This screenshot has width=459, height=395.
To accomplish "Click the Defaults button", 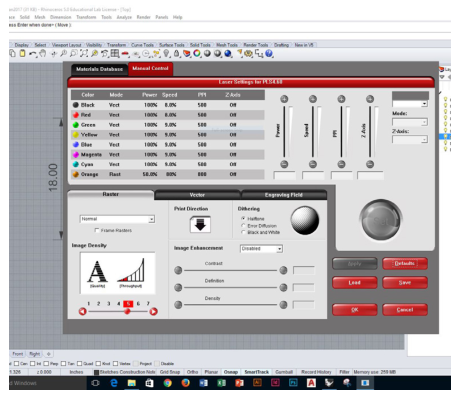I will [405, 263].
